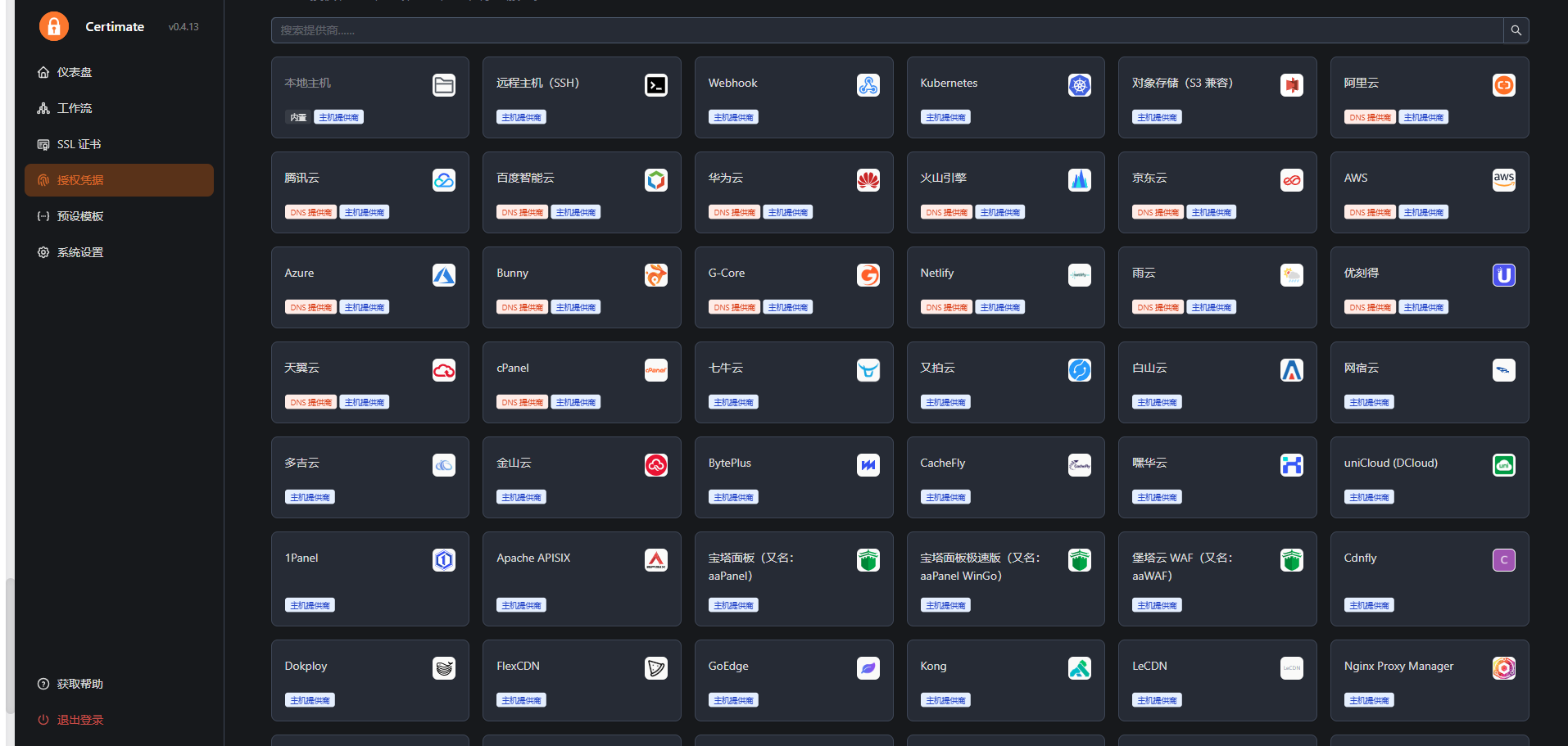Open 仪表盘 dashboard in sidebar
This screenshot has height=746, width=1568.
74,72
